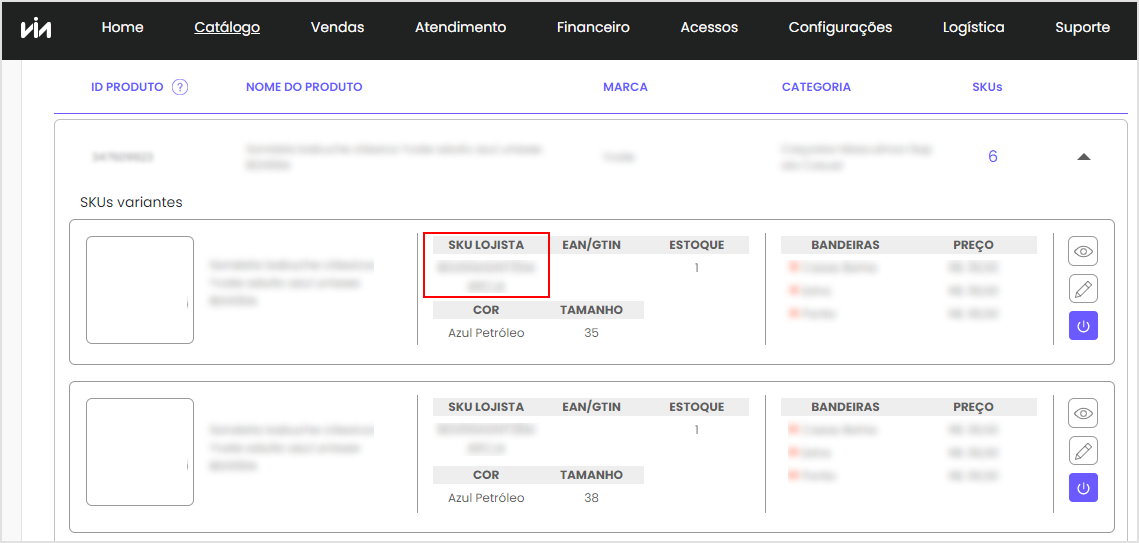Open the Acessos menu
Screen dimensions: 1139x543
point(710,28)
